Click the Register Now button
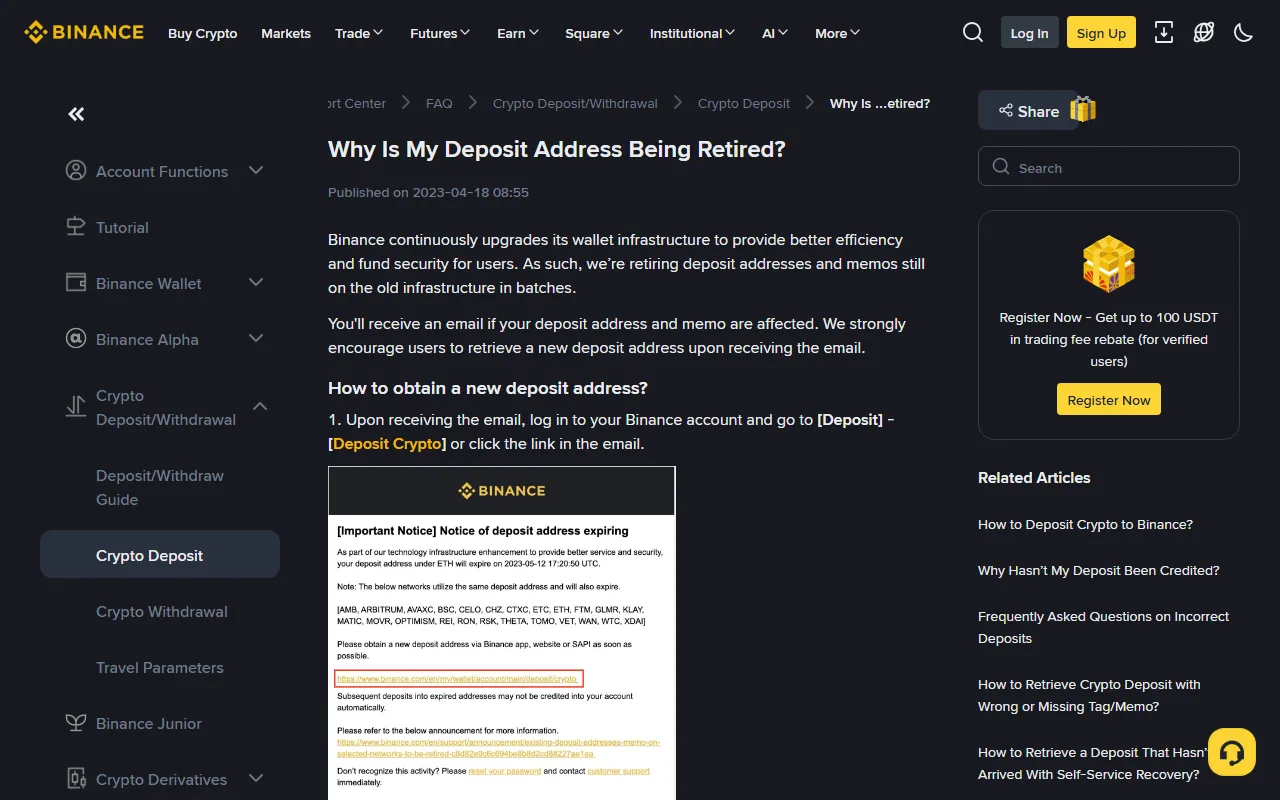The width and height of the screenshot is (1280, 800). click(1109, 399)
